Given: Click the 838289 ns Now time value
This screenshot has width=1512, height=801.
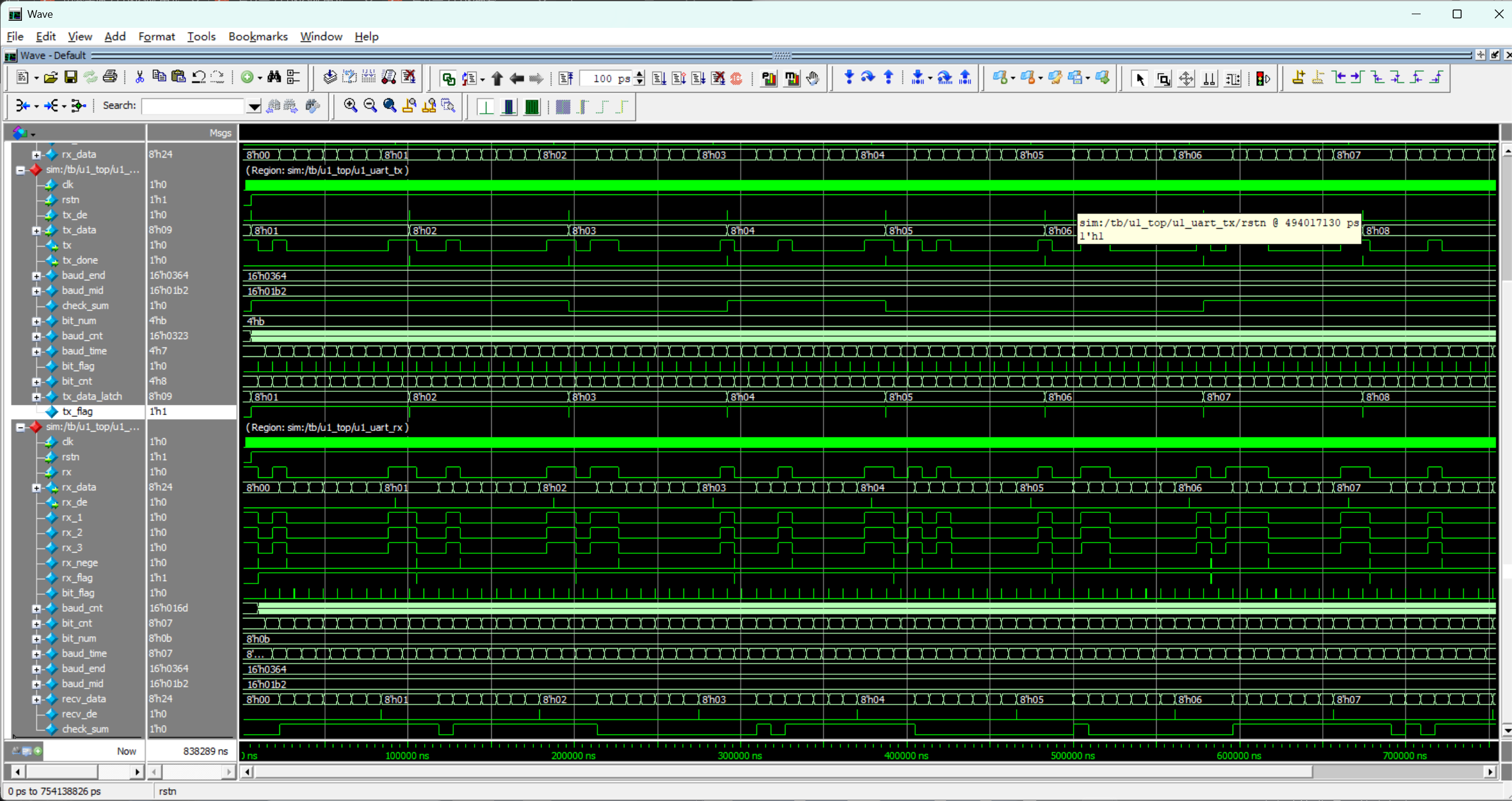Looking at the screenshot, I should pyautogui.click(x=205, y=751).
